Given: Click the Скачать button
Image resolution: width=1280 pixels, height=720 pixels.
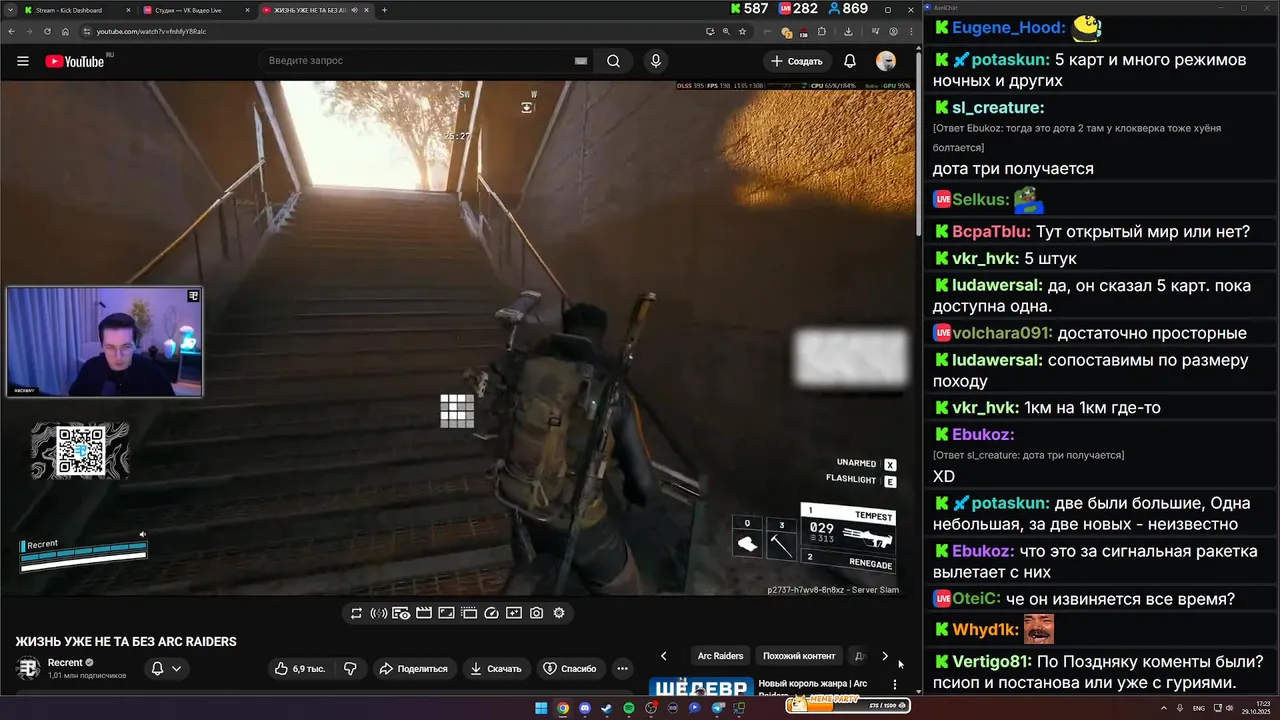Looking at the screenshot, I should pos(497,668).
